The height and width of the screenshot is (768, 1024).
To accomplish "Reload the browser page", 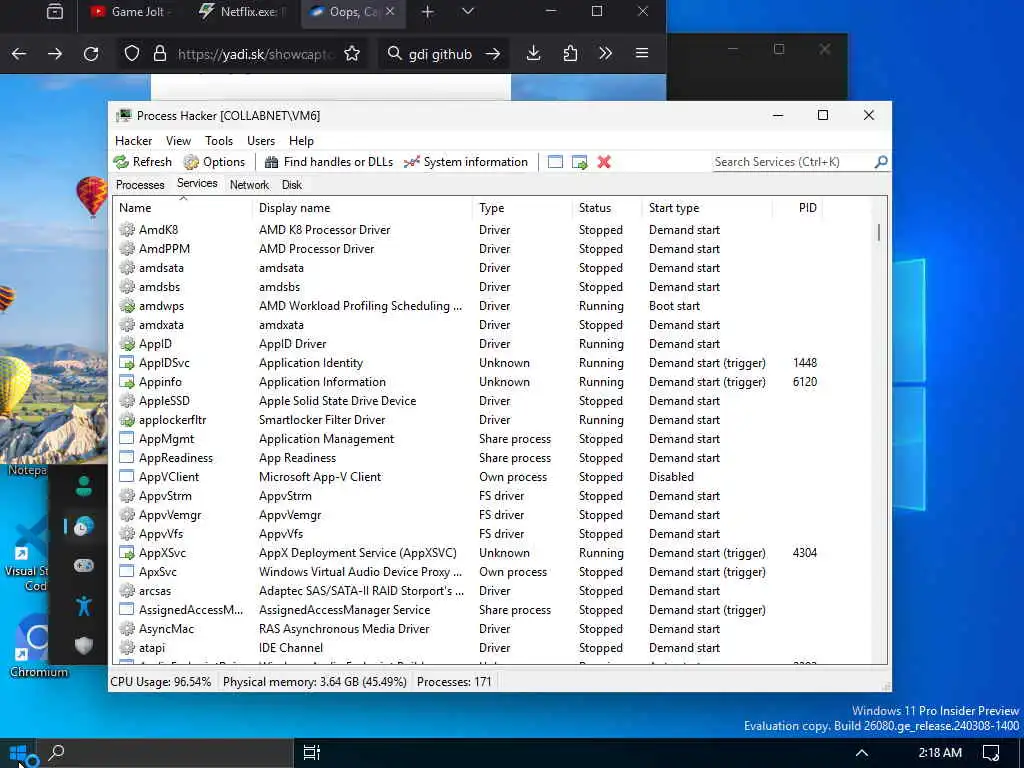I will pos(91,54).
